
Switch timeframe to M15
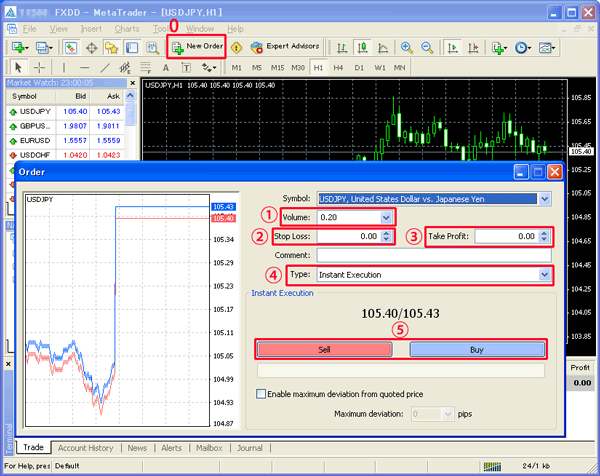click(x=277, y=68)
